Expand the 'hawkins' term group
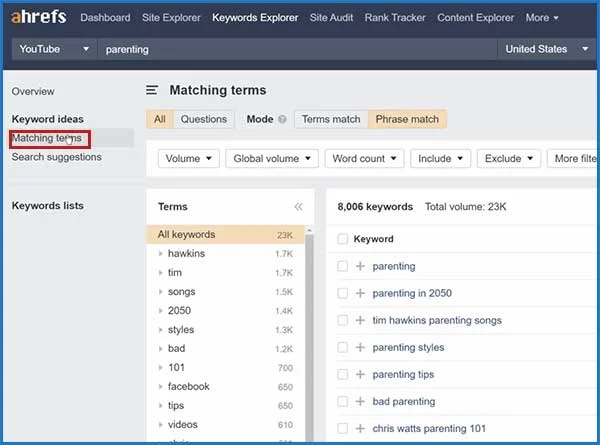 coord(160,253)
